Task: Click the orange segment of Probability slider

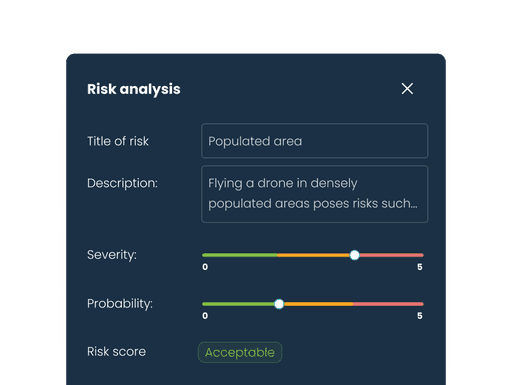Action: pos(318,304)
